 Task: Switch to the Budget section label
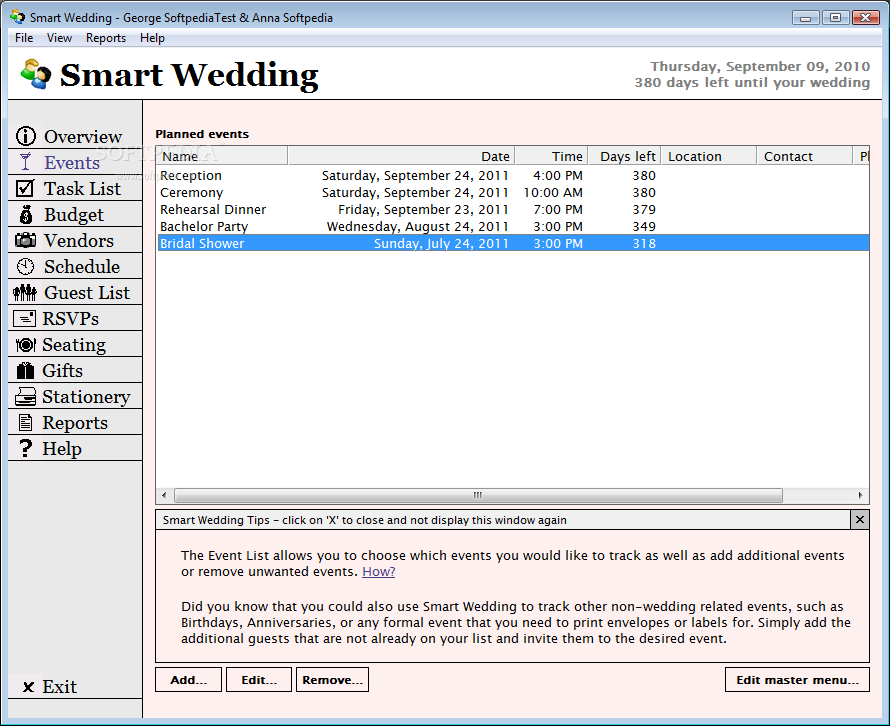pyautogui.click(x=74, y=215)
